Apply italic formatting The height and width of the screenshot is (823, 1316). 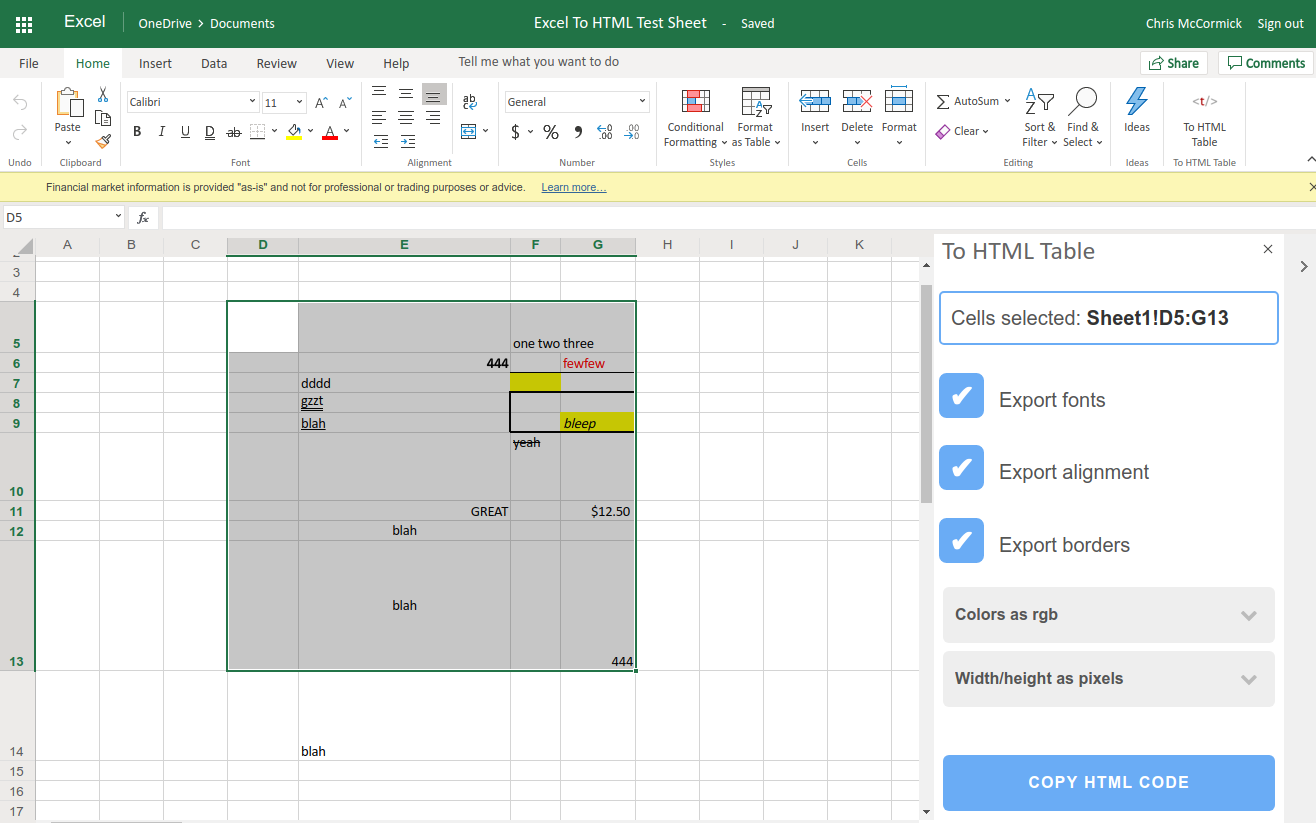coord(160,131)
